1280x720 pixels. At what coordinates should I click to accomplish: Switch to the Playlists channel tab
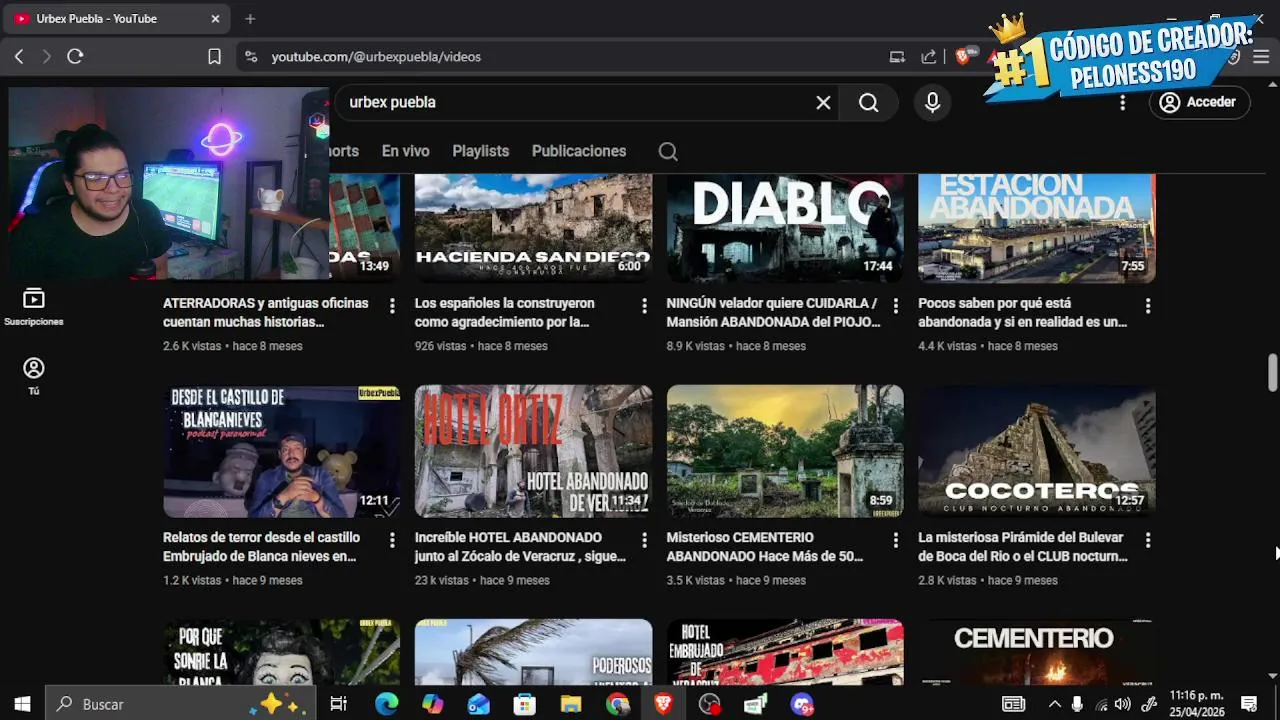(x=480, y=151)
